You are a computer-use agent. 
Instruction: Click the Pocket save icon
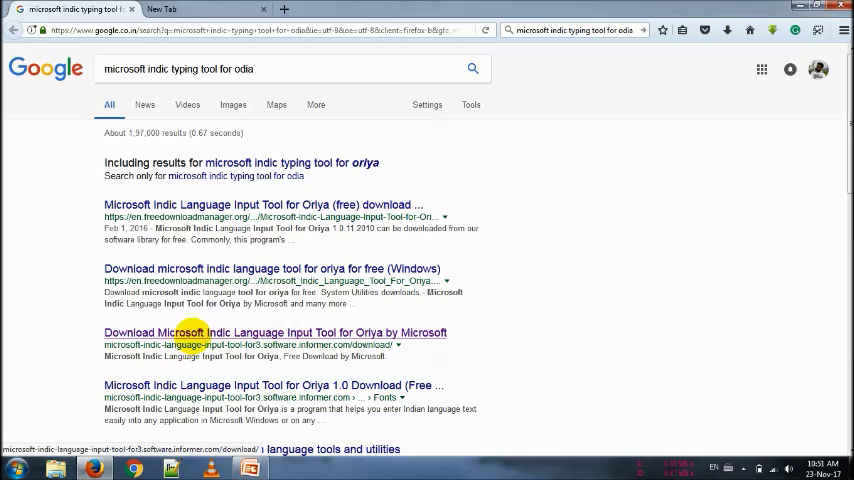[705, 31]
